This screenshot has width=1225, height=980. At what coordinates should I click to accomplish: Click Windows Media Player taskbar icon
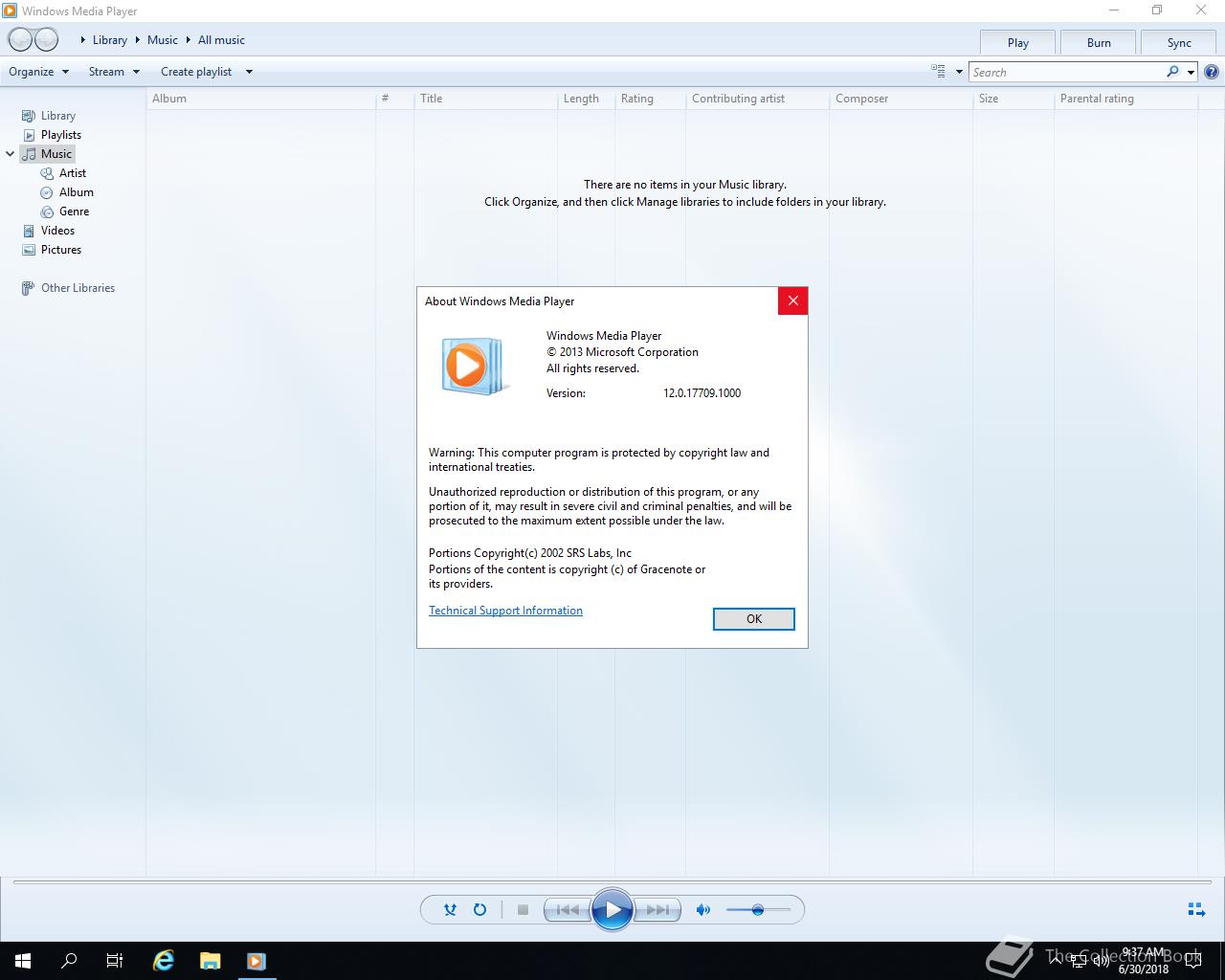pos(256,961)
